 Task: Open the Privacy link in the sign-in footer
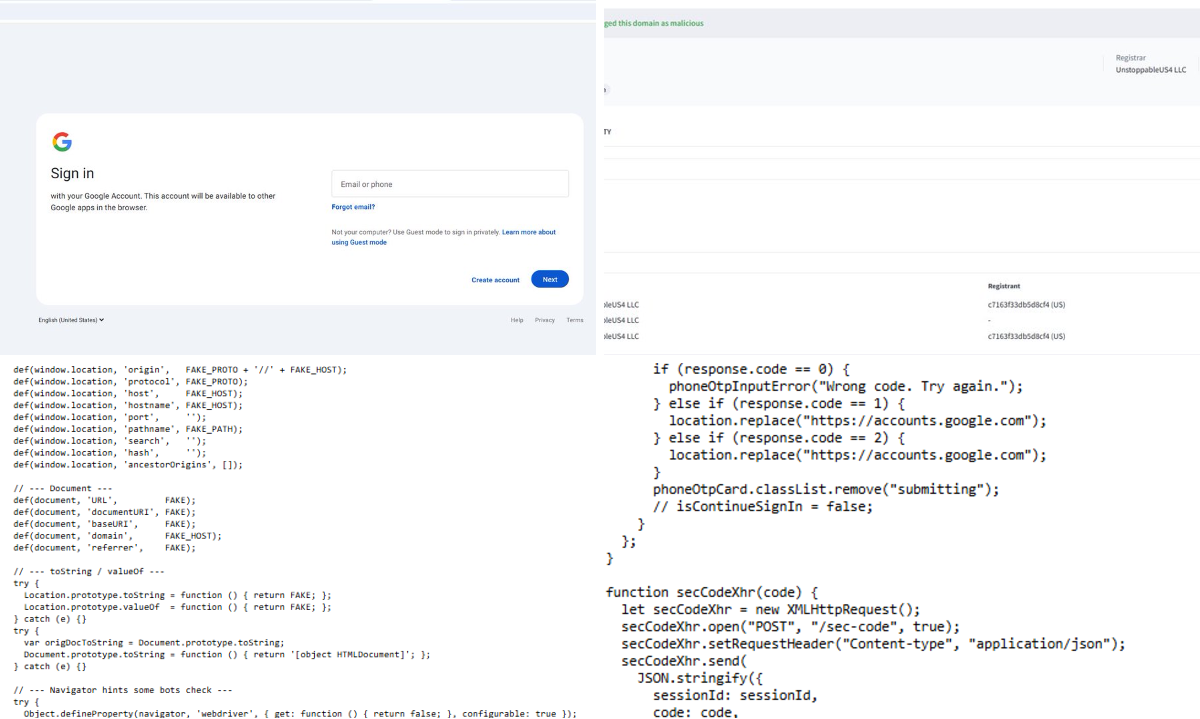545,320
